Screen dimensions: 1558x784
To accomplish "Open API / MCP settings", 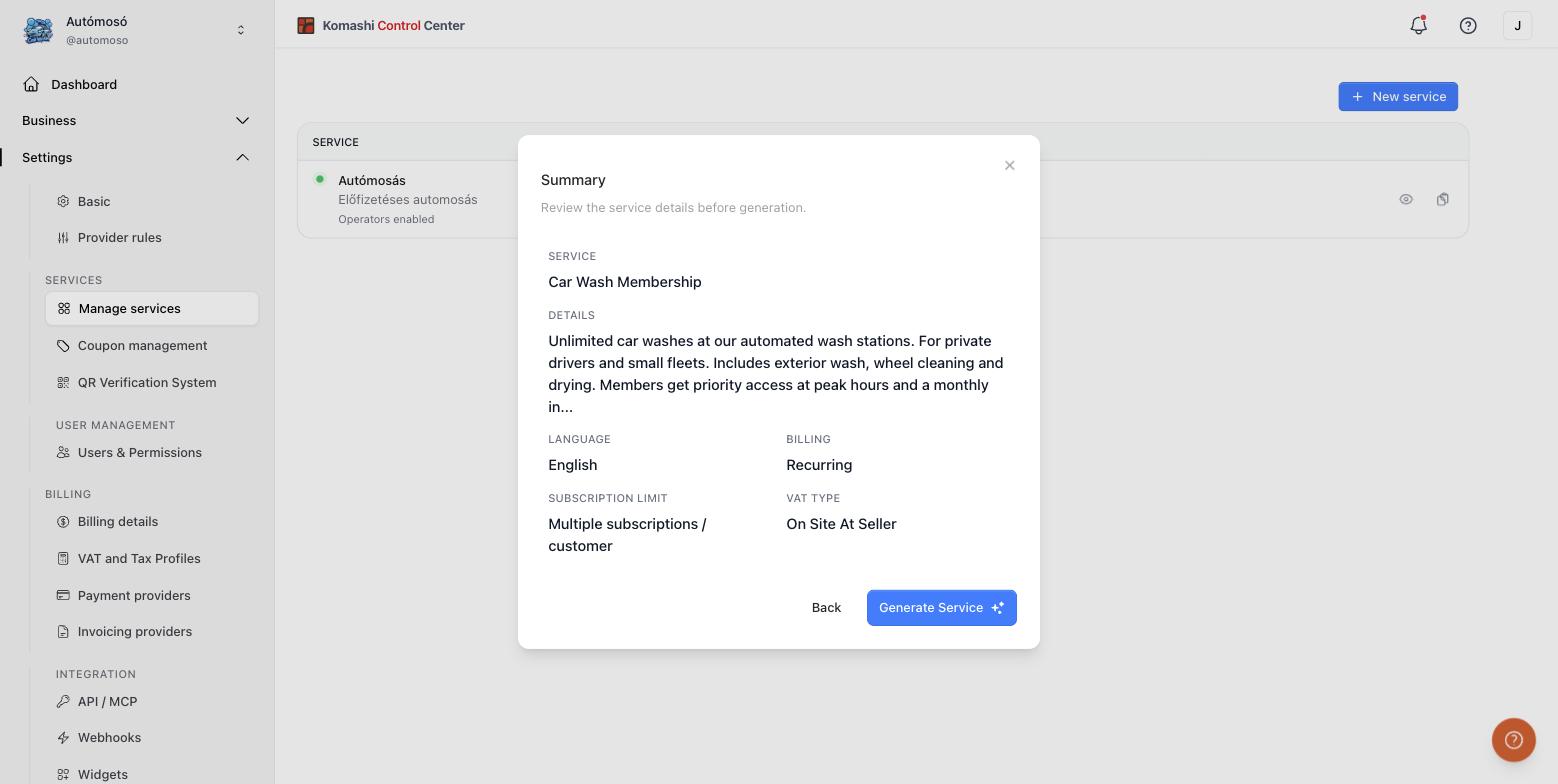I will coord(107,701).
